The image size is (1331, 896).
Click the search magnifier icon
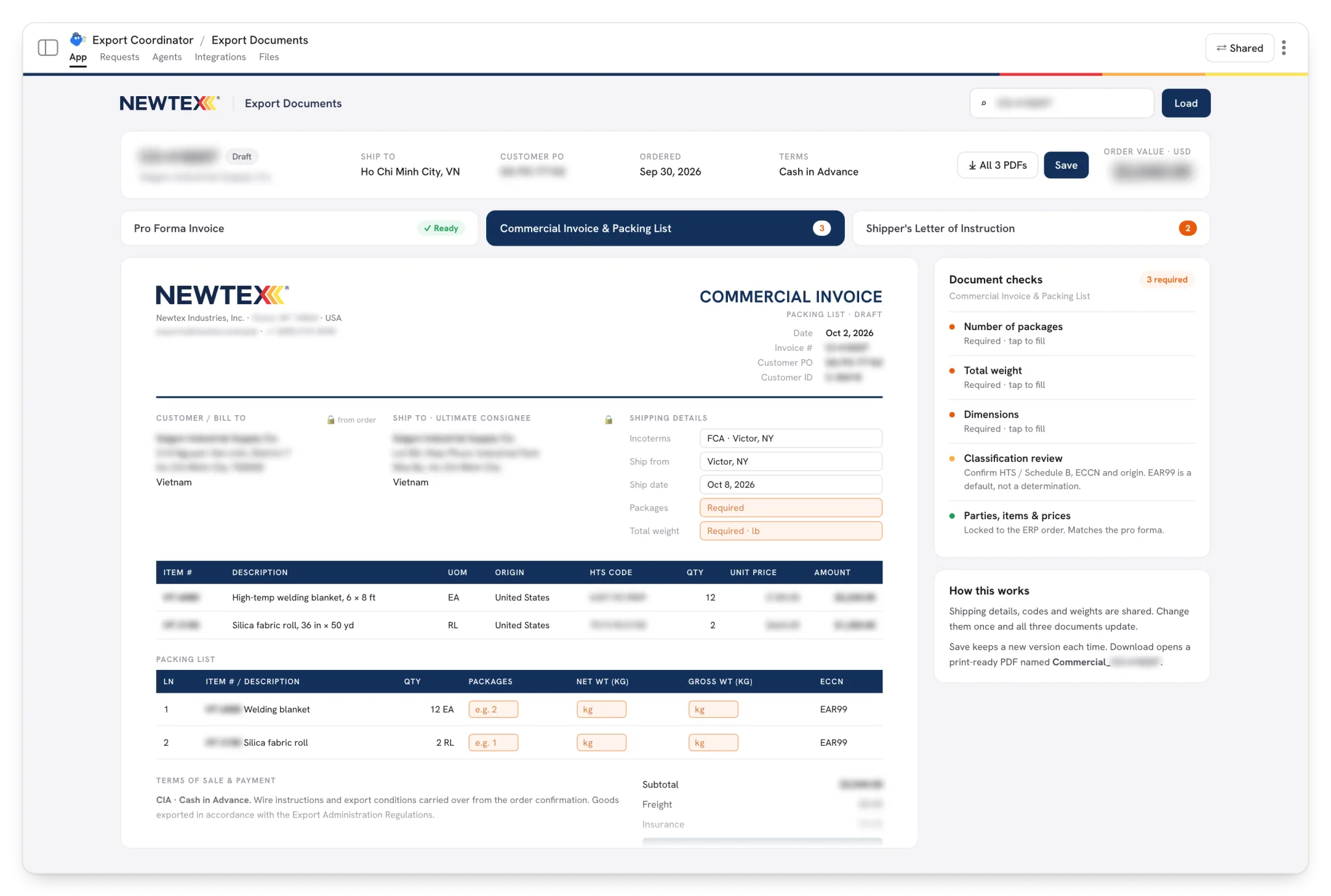pyautogui.click(x=984, y=103)
